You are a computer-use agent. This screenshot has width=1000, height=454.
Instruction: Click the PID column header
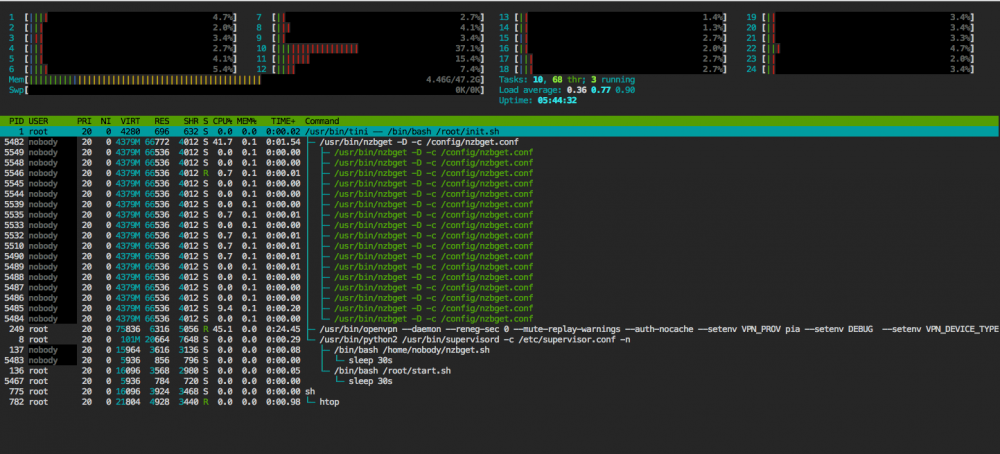[x=17, y=121]
